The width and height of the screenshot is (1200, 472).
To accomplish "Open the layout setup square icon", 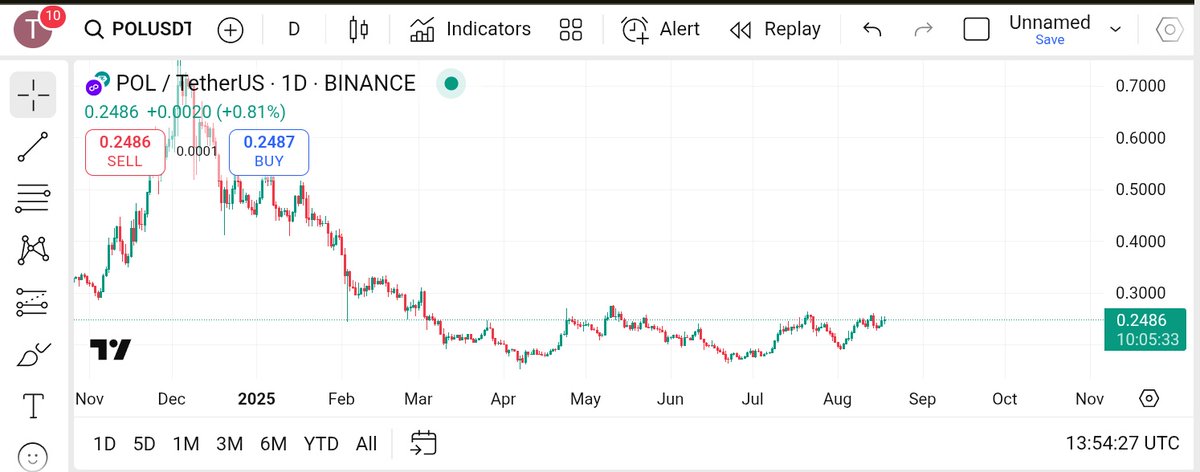I will pos(976,30).
